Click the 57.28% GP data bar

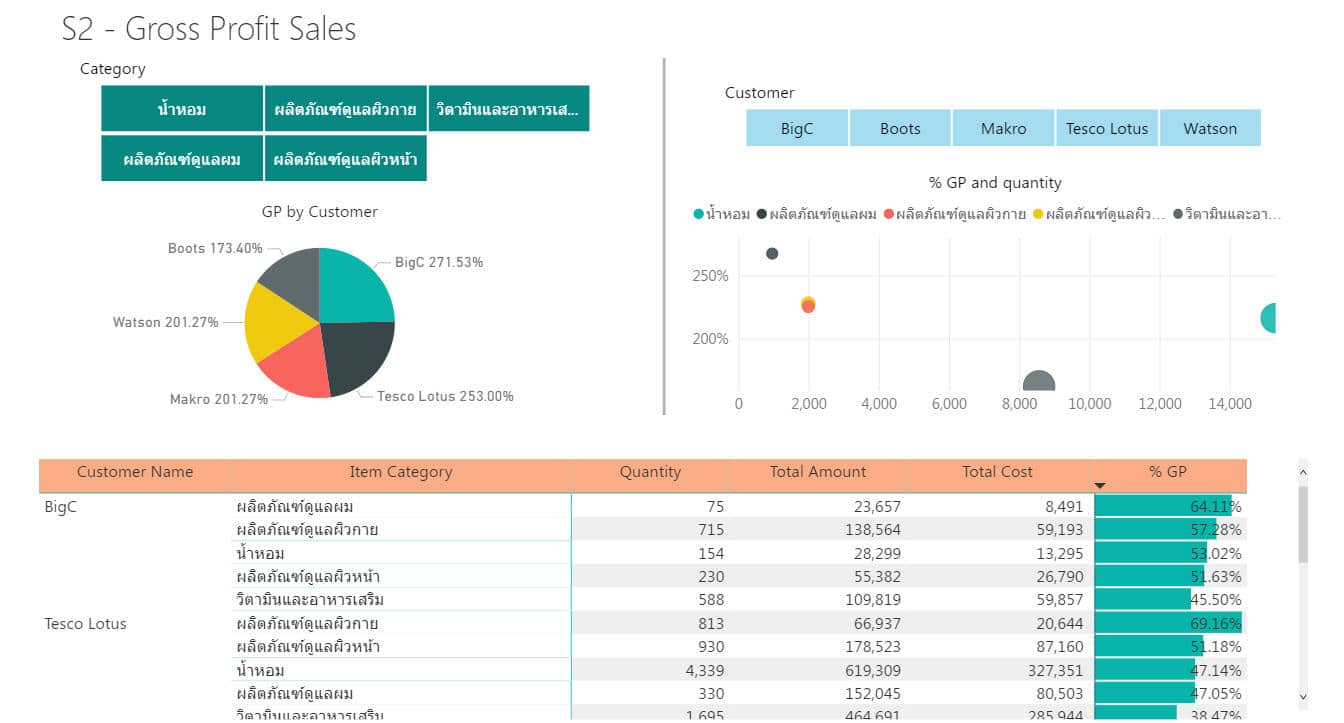[1156, 530]
